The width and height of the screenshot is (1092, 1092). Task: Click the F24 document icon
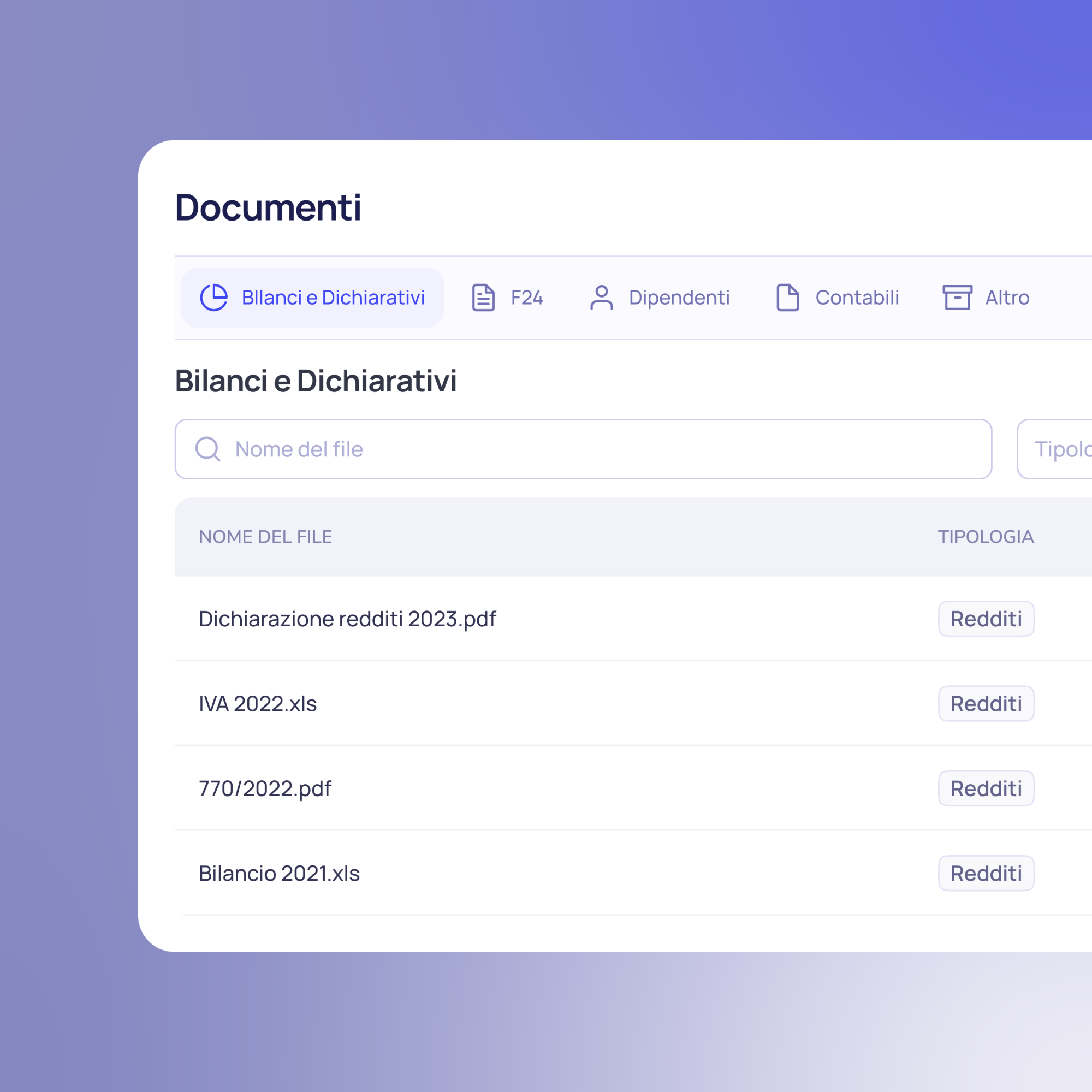pyautogui.click(x=483, y=298)
